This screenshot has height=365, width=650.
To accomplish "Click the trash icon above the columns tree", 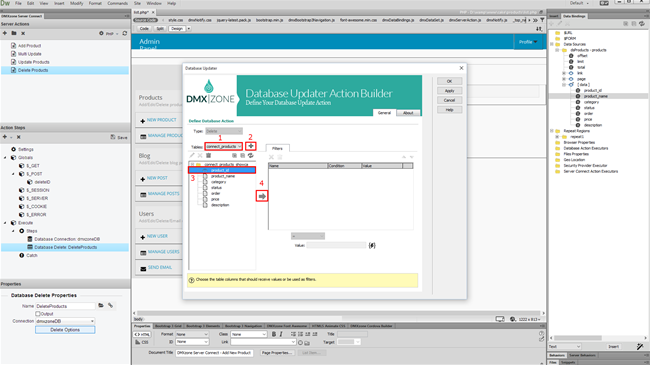I will [x=209, y=156].
